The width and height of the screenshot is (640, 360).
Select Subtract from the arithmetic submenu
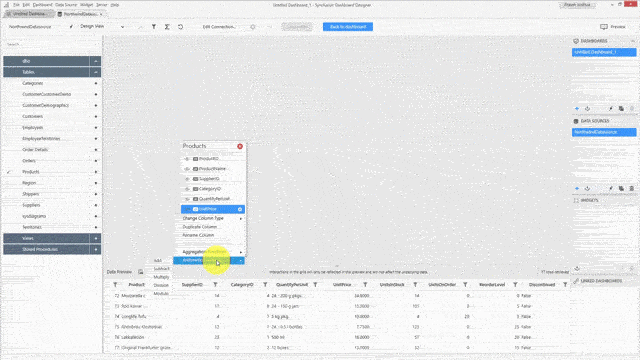click(x=162, y=269)
